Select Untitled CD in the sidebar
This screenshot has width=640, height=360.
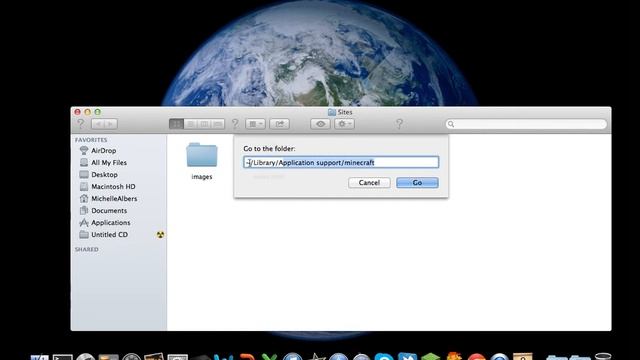click(109, 235)
